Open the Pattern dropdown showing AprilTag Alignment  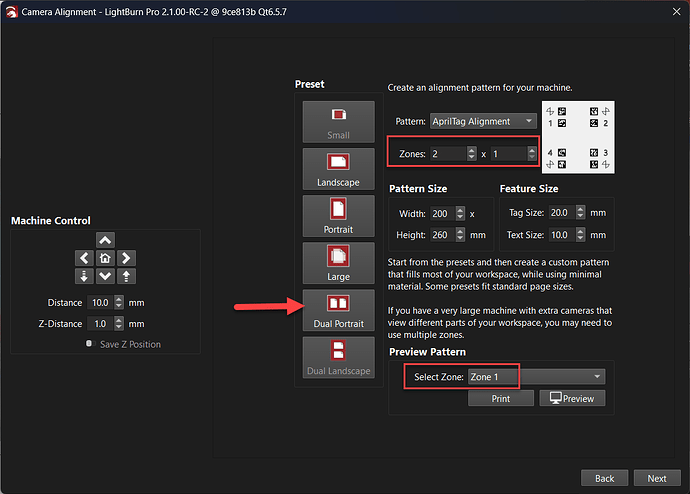pyautogui.click(x=483, y=121)
